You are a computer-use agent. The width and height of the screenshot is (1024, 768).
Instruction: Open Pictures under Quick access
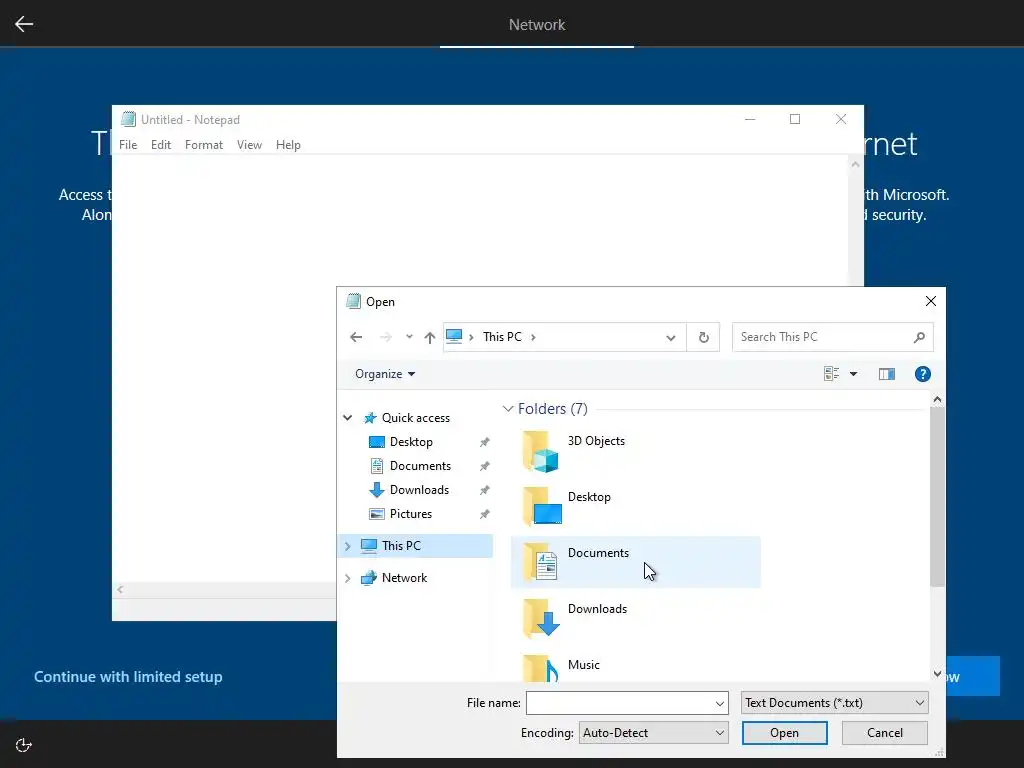tap(410, 514)
